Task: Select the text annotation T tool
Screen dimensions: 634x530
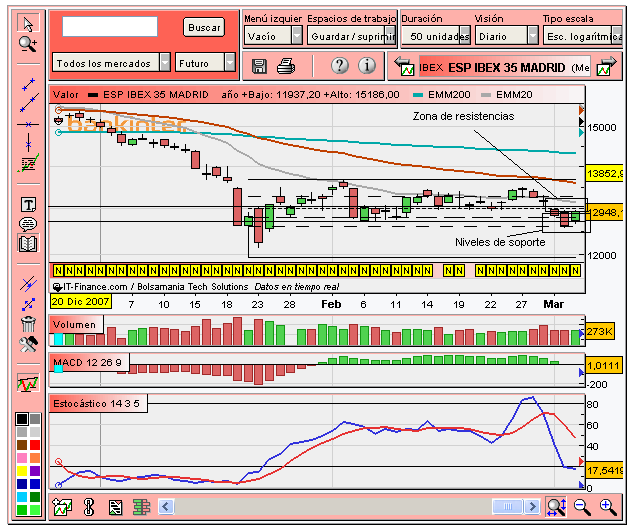Action: (28, 205)
